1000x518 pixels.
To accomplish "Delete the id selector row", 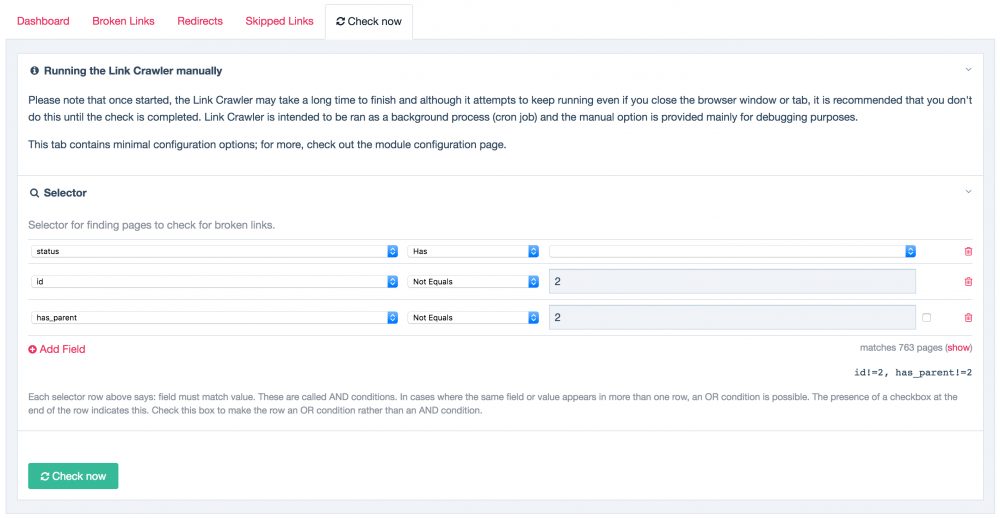I will [x=968, y=281].
